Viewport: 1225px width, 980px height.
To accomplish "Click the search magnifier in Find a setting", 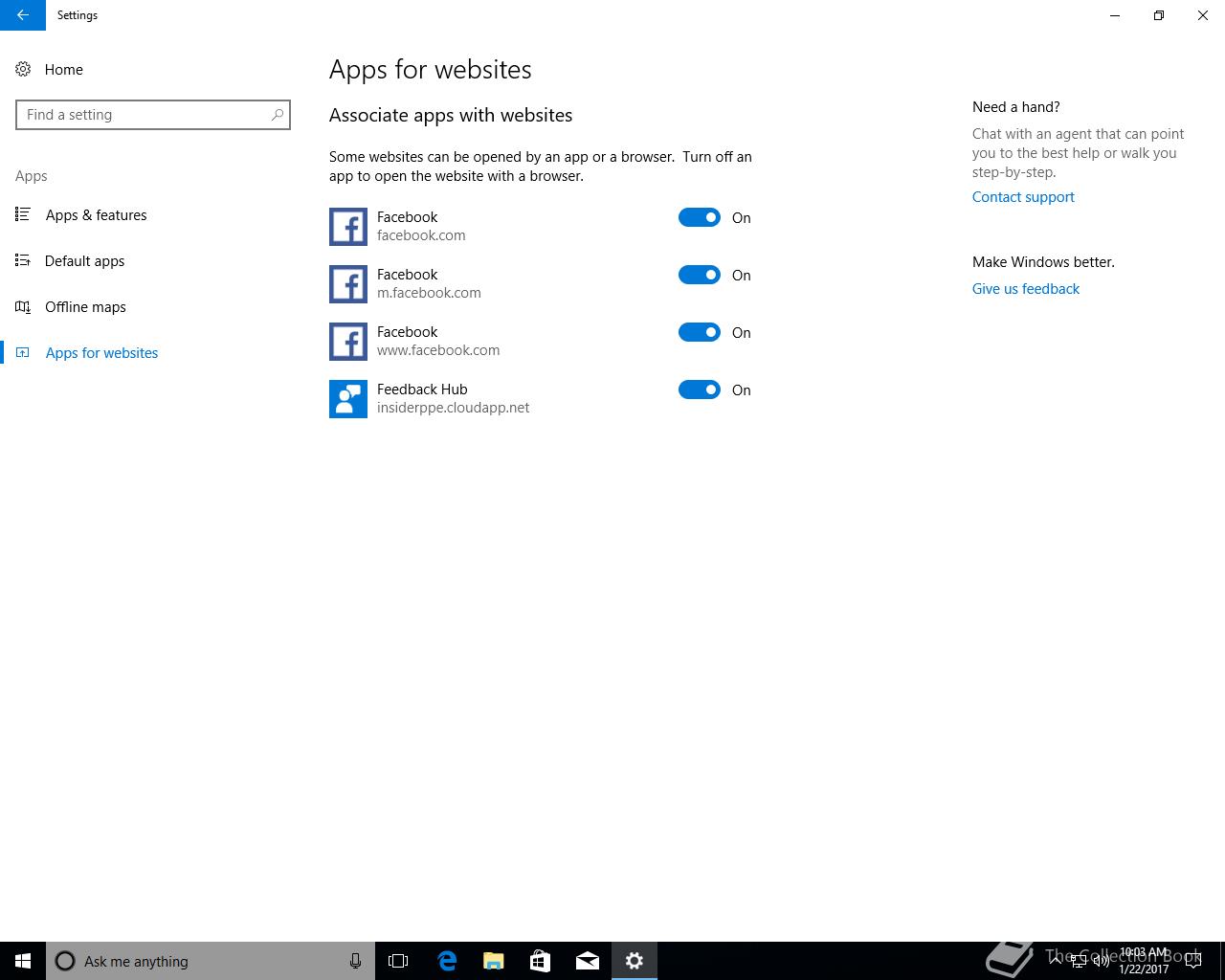I will click(x=278, y=115).
